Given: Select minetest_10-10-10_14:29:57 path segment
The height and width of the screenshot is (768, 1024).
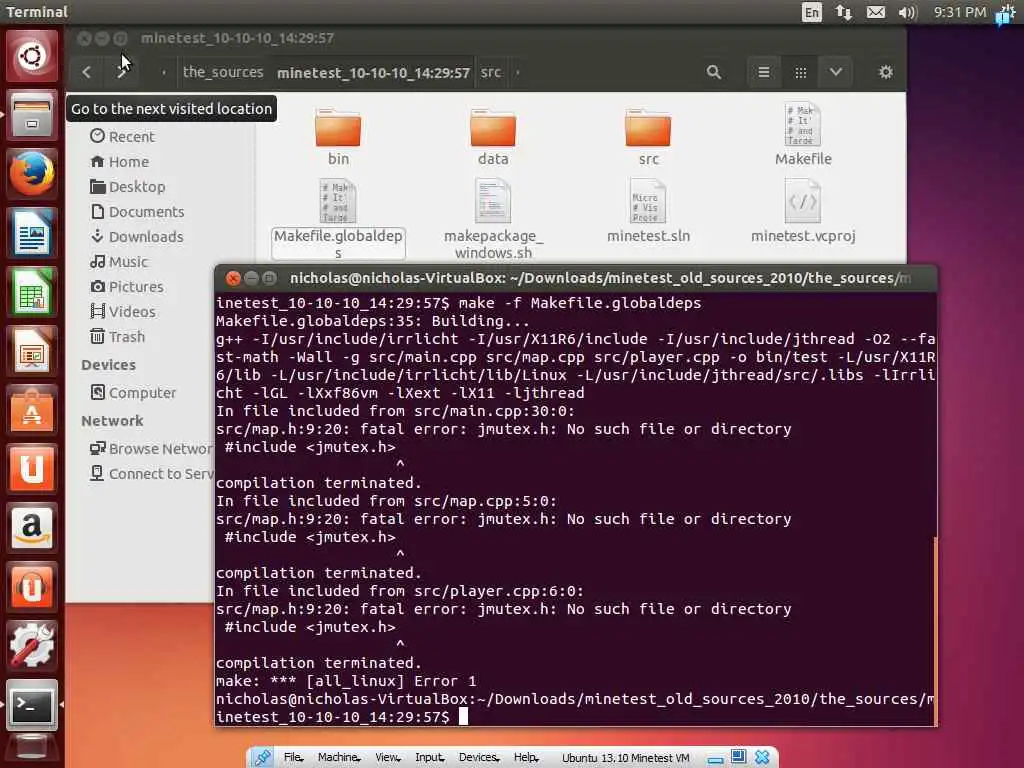Looking at the screenshot, I should (373, 72).
